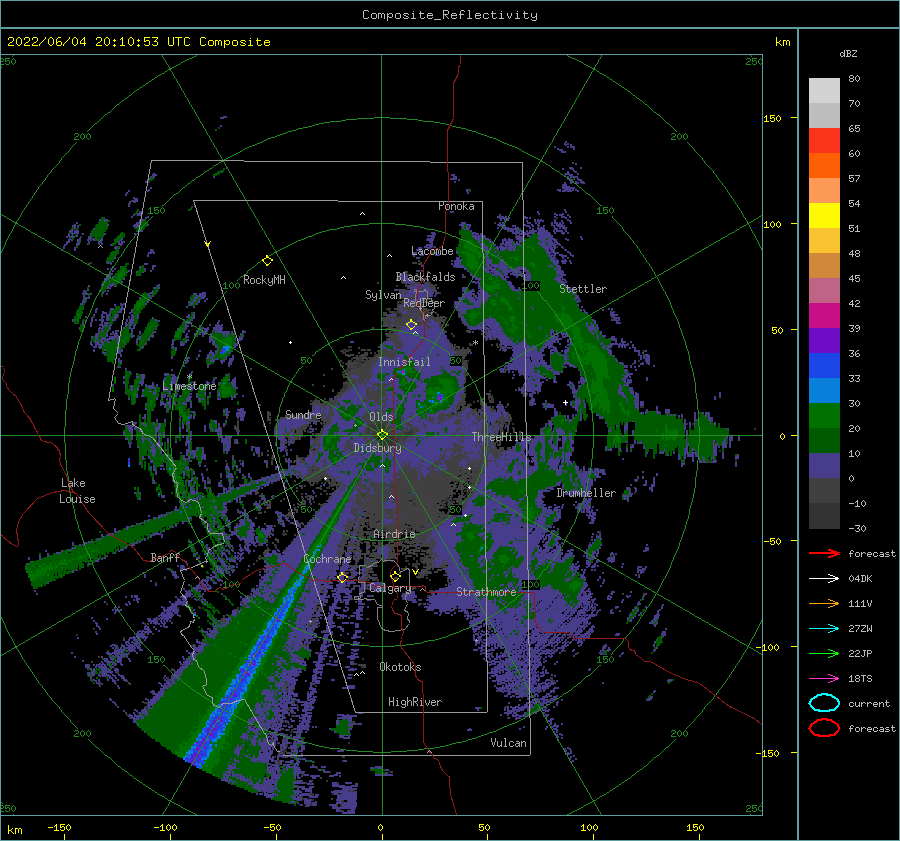The height and width of the screenshot is (841, 900).
Task: Pick the slate purple swatch above 0
Action: [x=824, y=466]
